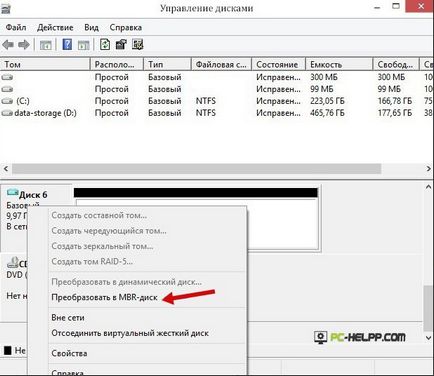Click the 177,65 ГБ free space cell
Viewport: 434px width, 376px height.
(395, 113)
